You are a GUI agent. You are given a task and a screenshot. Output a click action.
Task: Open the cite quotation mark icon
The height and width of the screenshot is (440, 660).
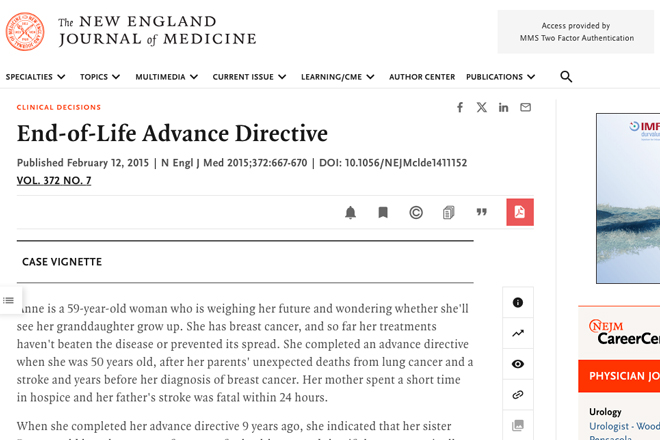(482, 212)
